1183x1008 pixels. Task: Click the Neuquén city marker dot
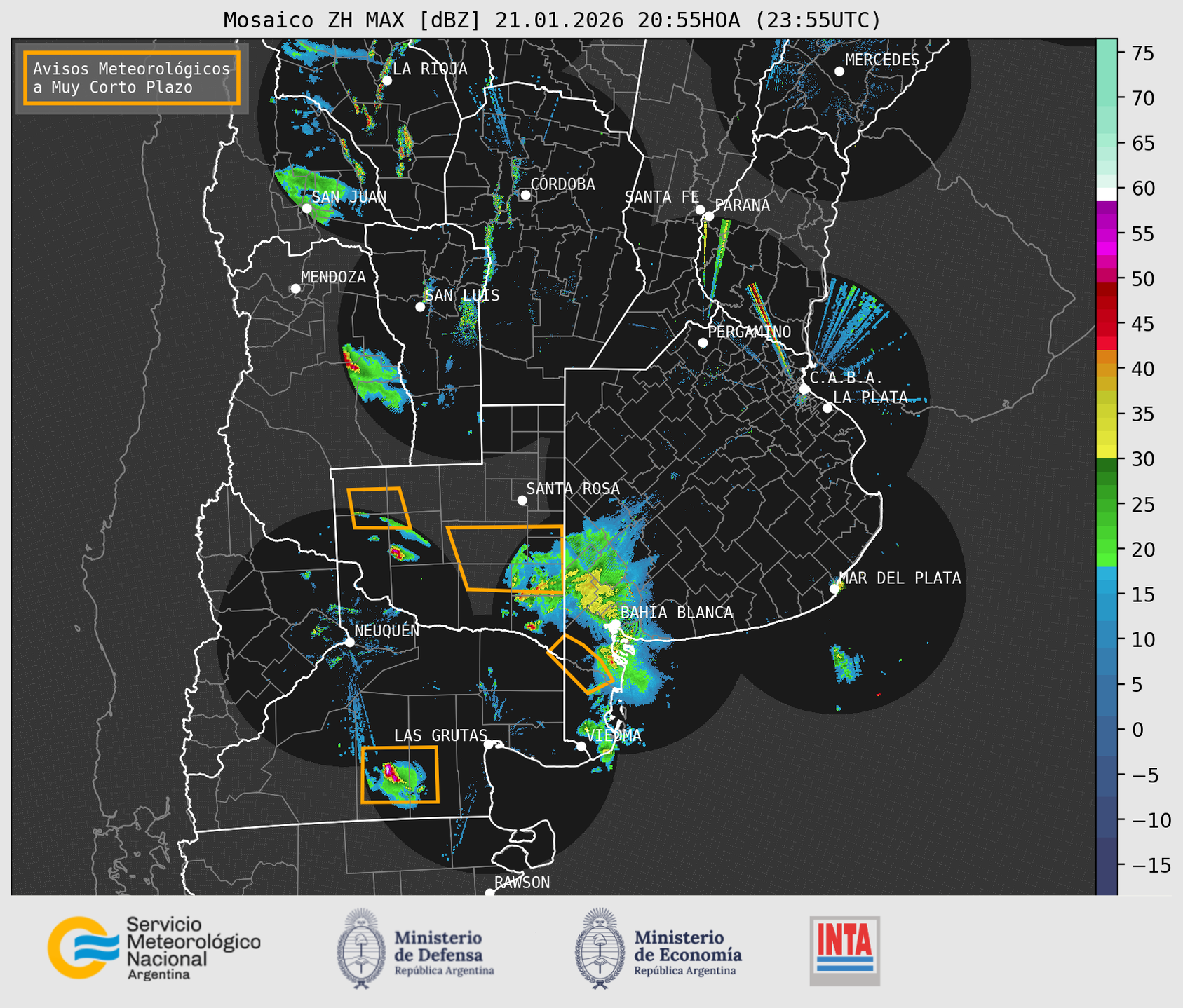pyautogui.click(x=349, y=641)
